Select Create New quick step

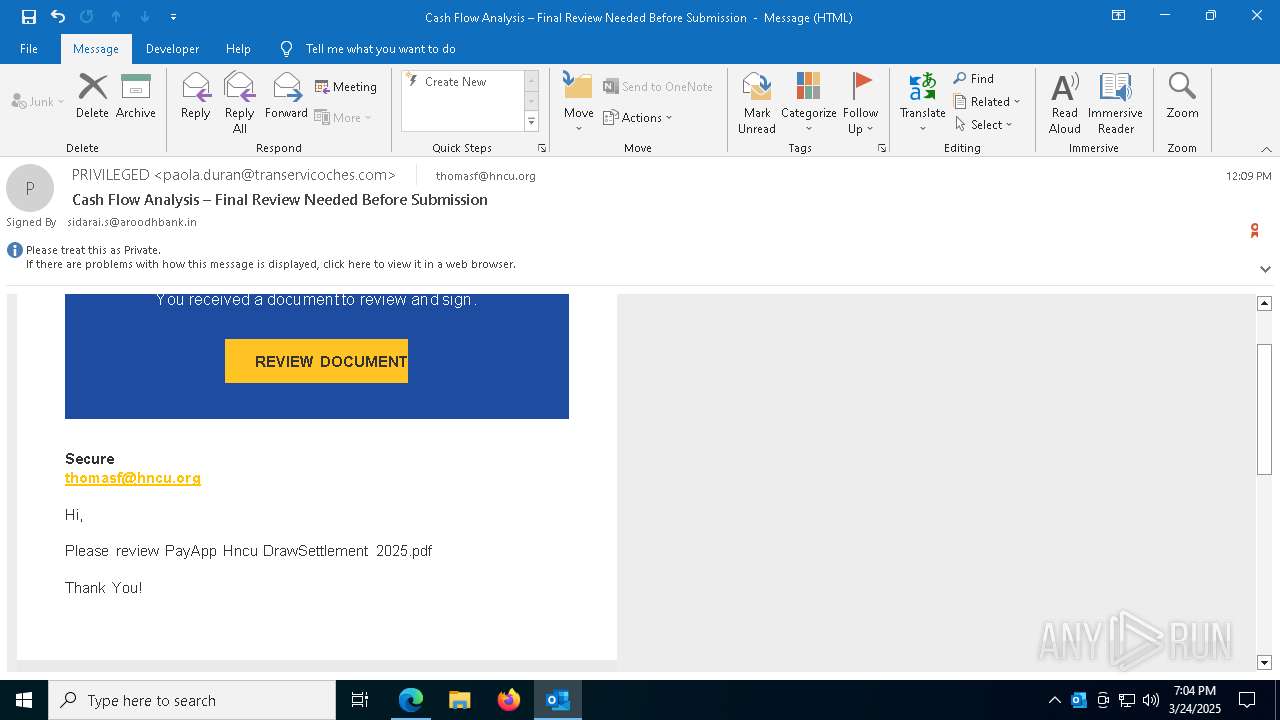coord(463,82)
